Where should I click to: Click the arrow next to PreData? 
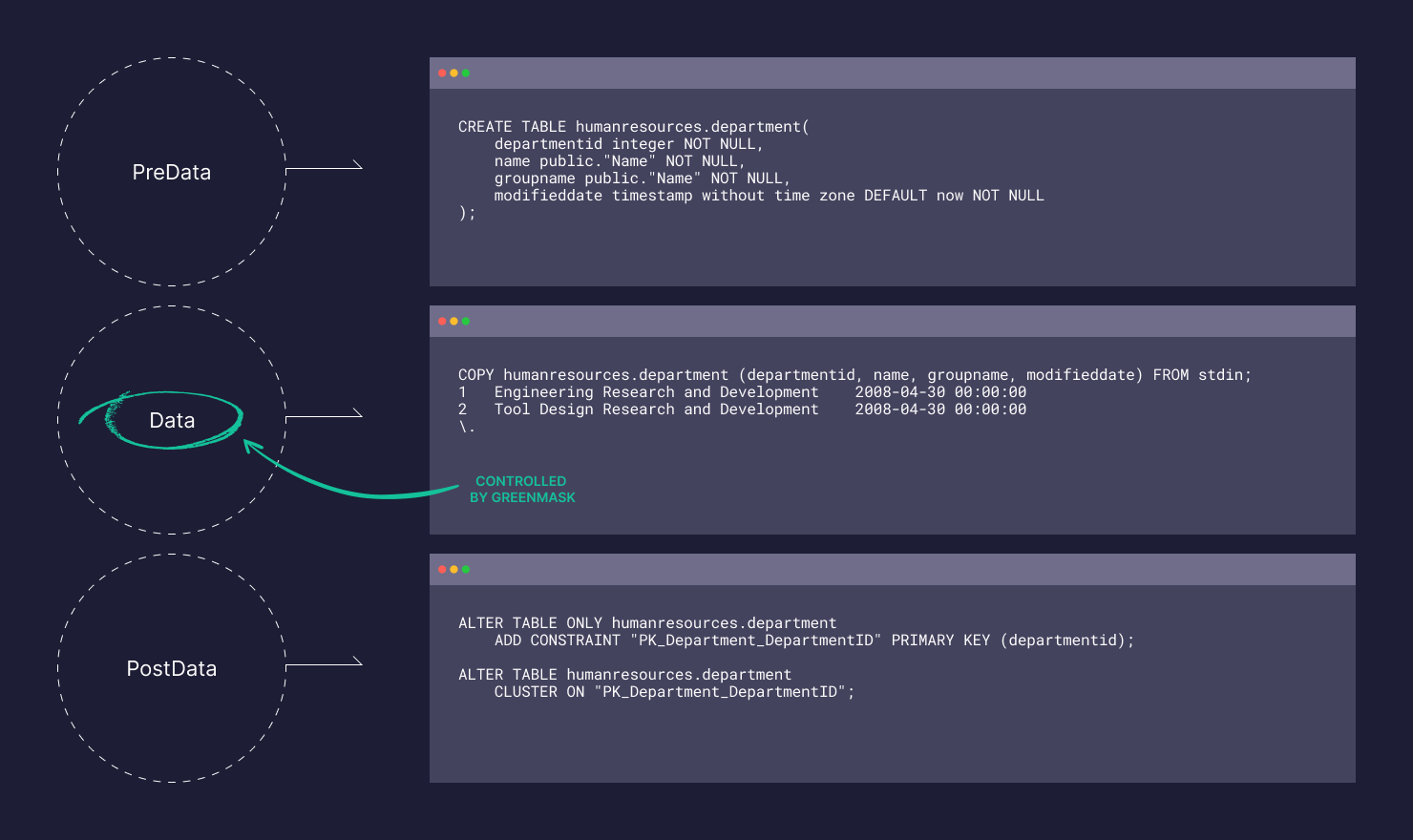pyautogui.click(x=324, y=168)
